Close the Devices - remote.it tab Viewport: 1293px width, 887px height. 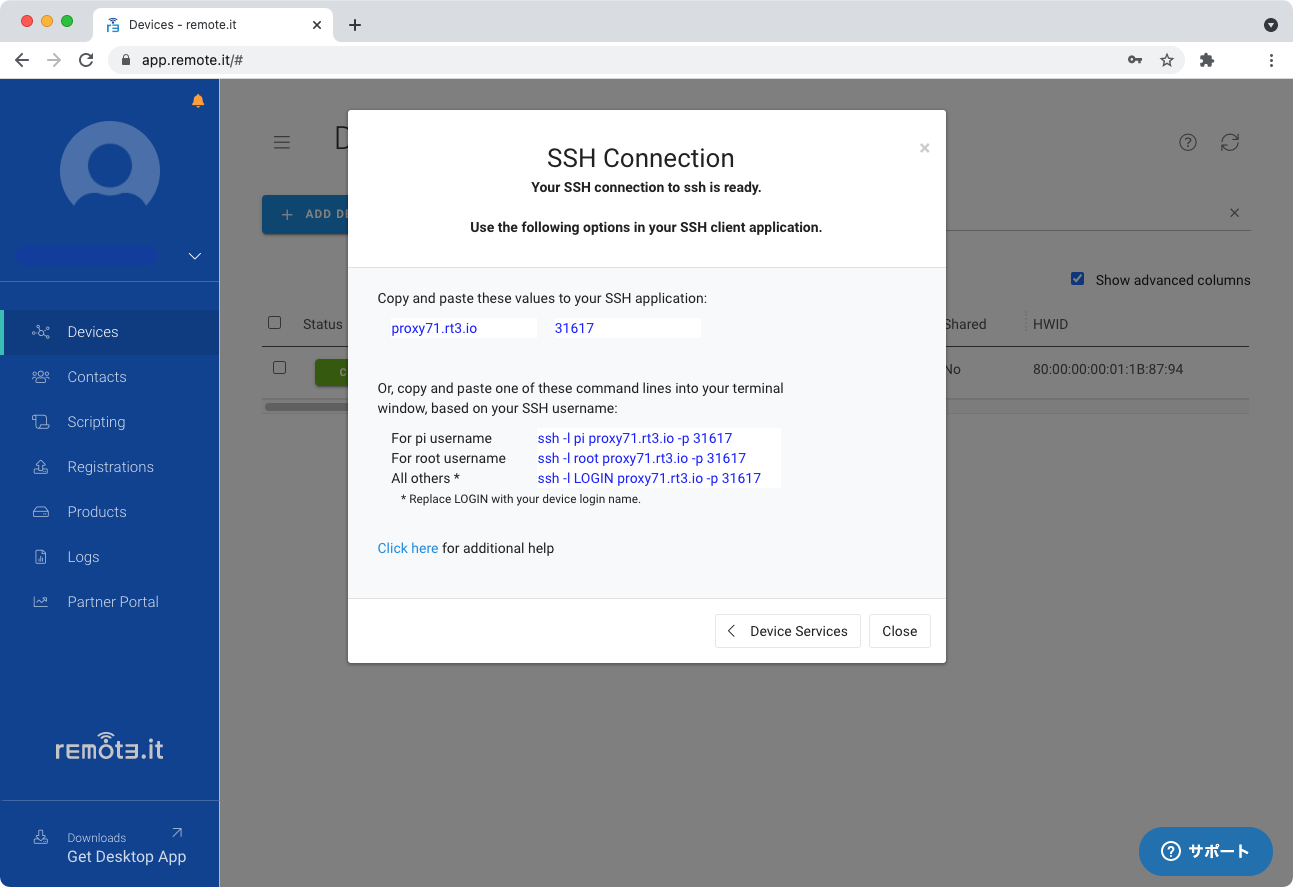click(x=317, y=25)
